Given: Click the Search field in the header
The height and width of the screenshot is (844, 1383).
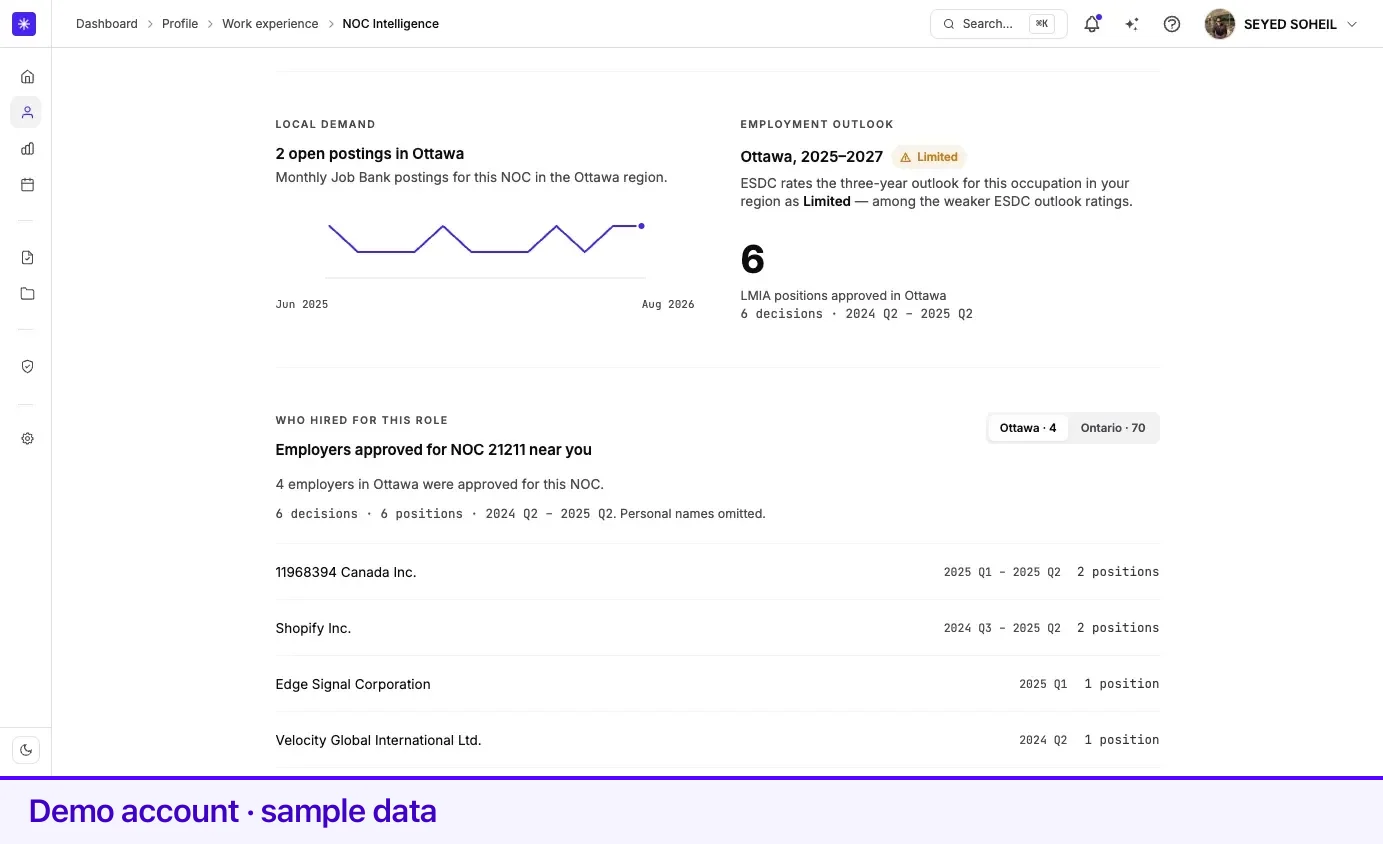Looking at the screenshot, I should [998, 24].
